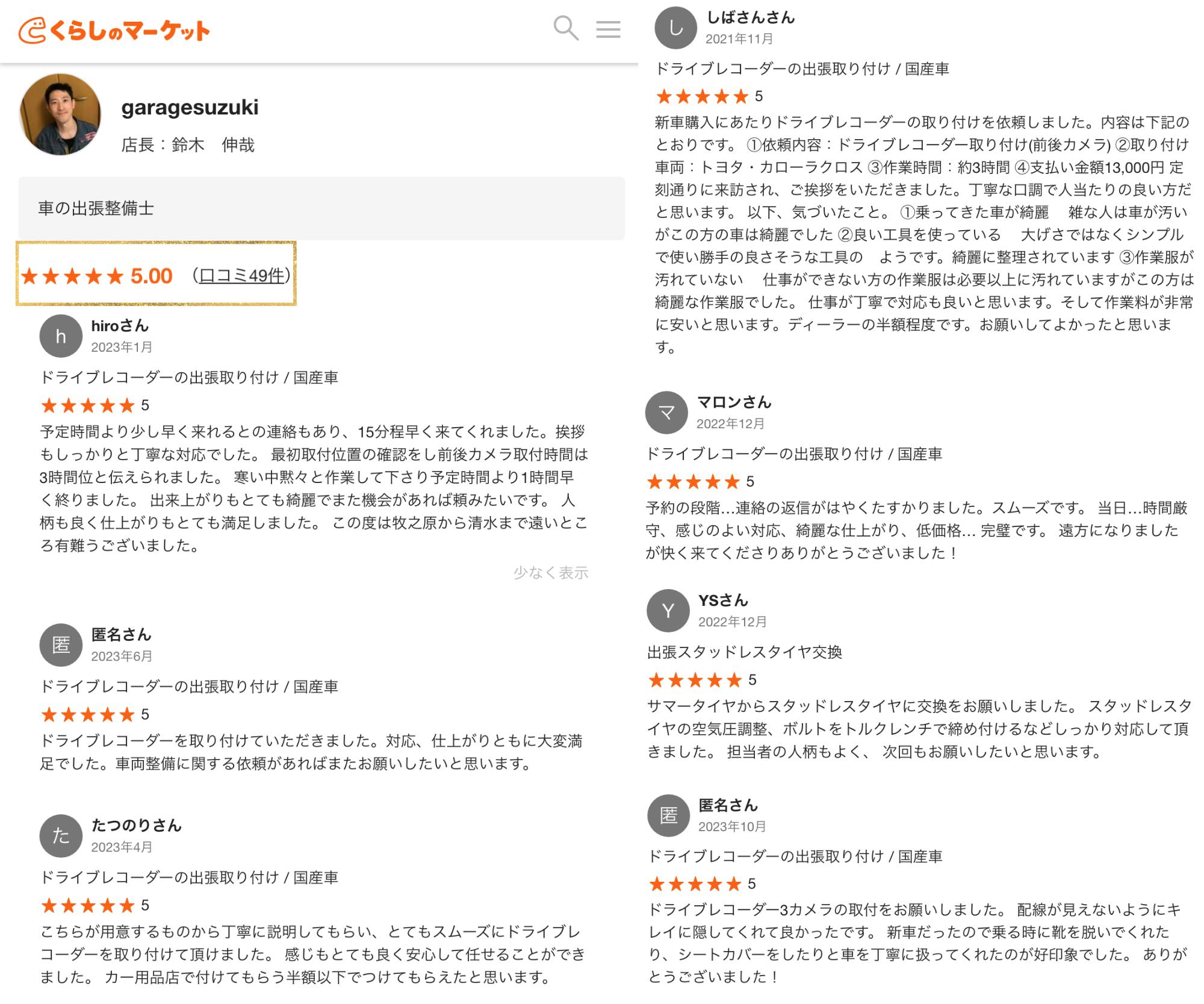Click しばさんさん's avatar icon
This screenshot has width=1204, height=1004.
675,28
